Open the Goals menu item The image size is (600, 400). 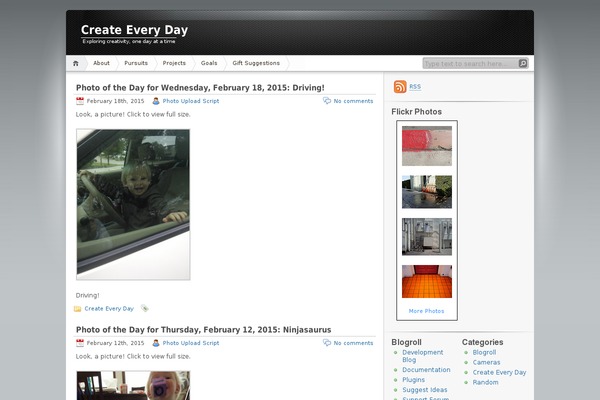coord(209,63)
